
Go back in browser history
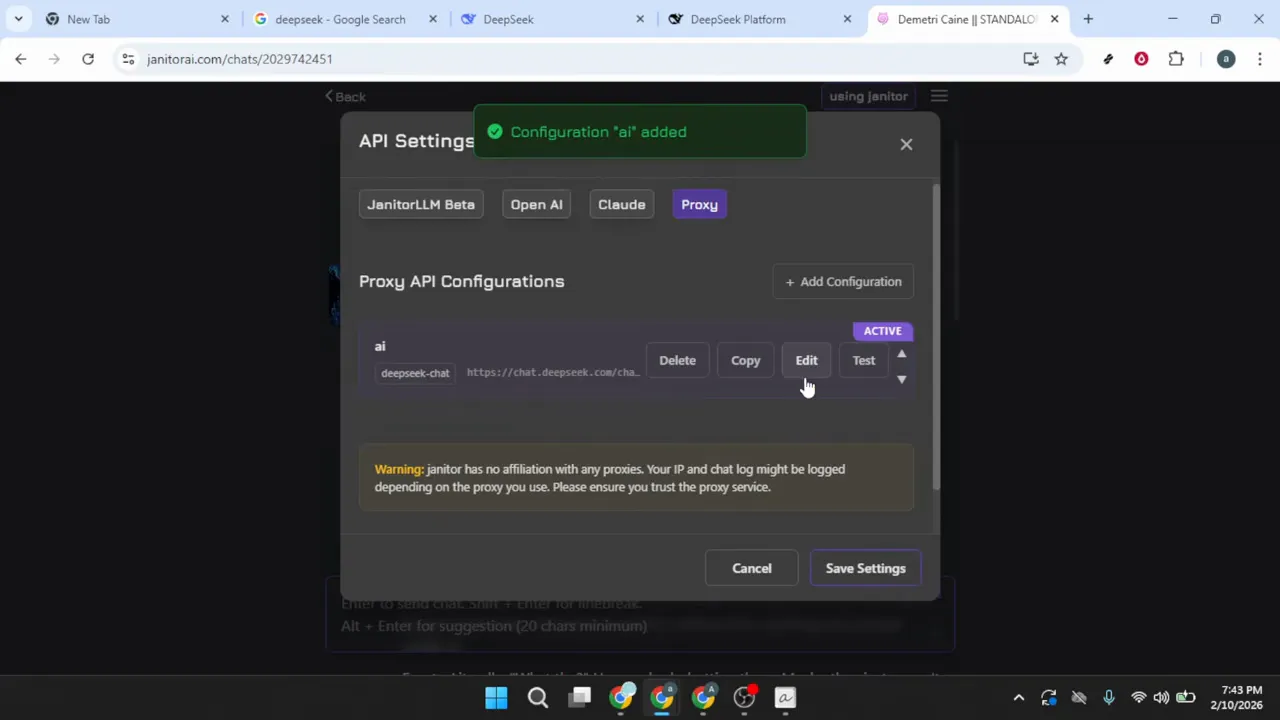point(21,59)
